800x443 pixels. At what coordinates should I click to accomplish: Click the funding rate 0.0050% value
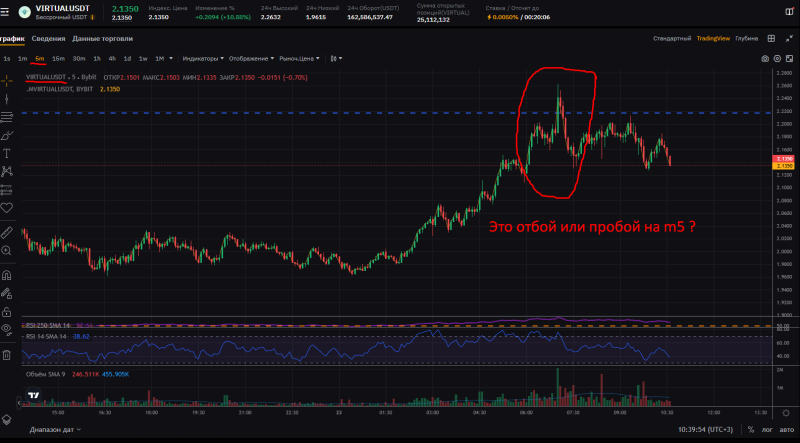(506, 17)
